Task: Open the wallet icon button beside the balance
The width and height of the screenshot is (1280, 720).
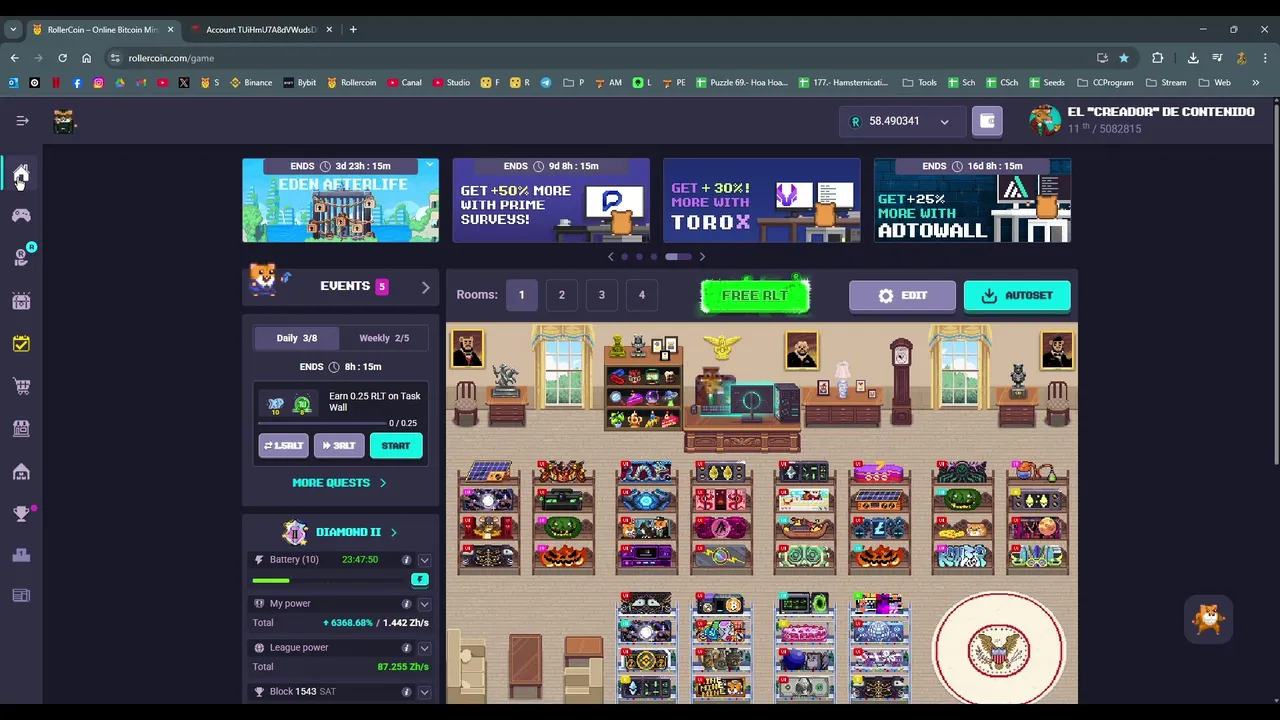Action: coord(987,121)
